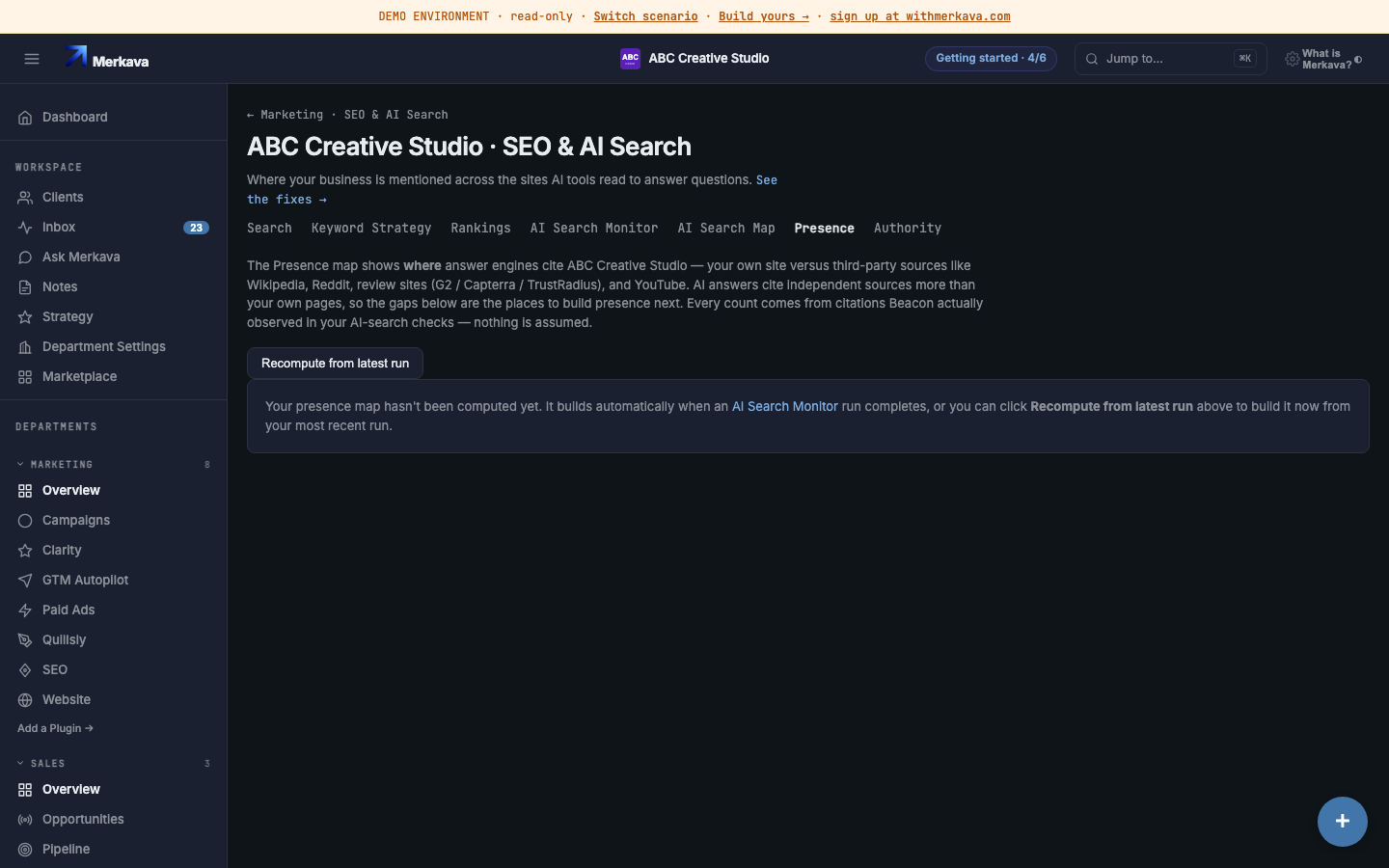Image resolution: width=1389 pixels, height=868 pixels.
Task: Click the ABC Creative Studio avatar icon
Action: pos(630,59)
